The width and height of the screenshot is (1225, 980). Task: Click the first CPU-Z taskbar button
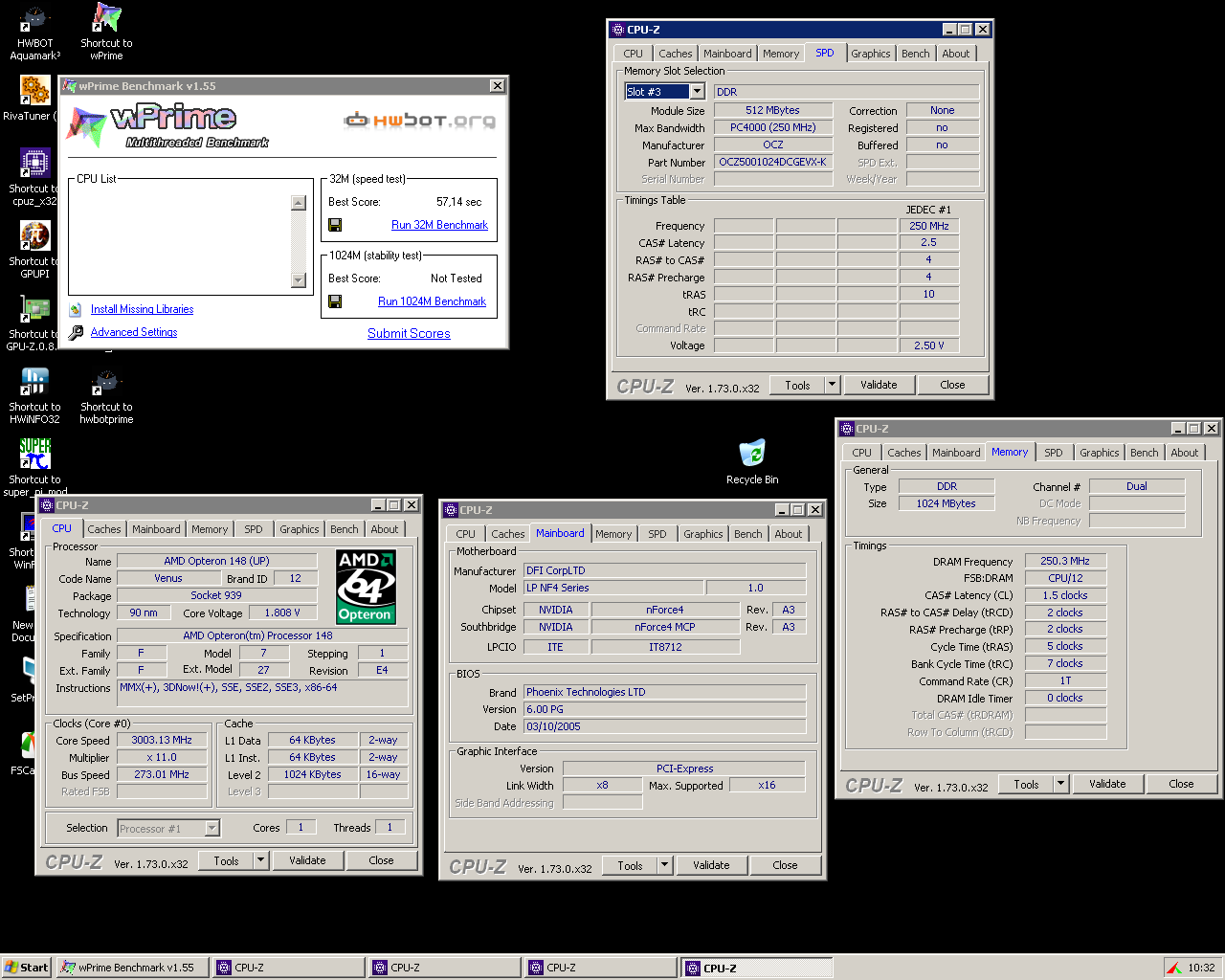coord(288,968)
